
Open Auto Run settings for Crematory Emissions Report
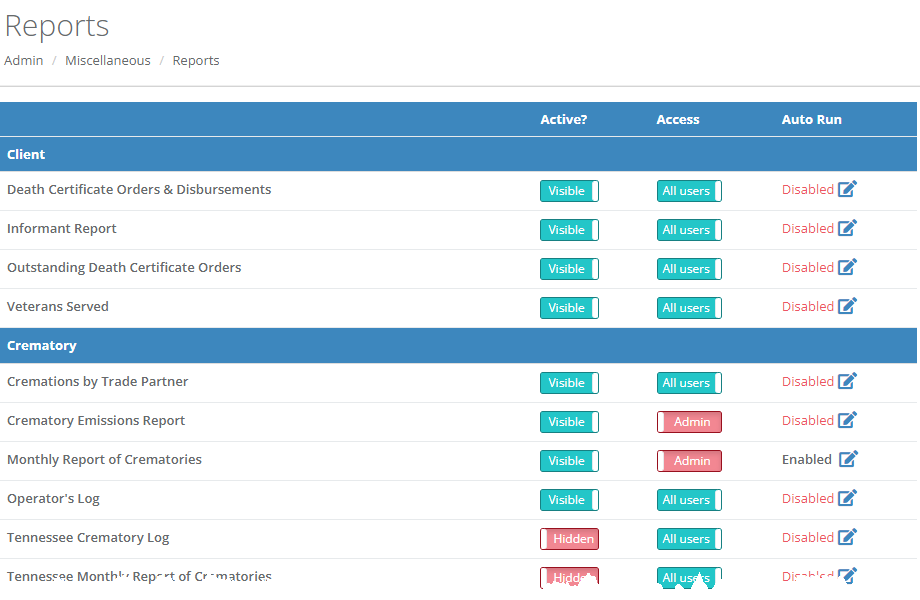coord(847,420)
